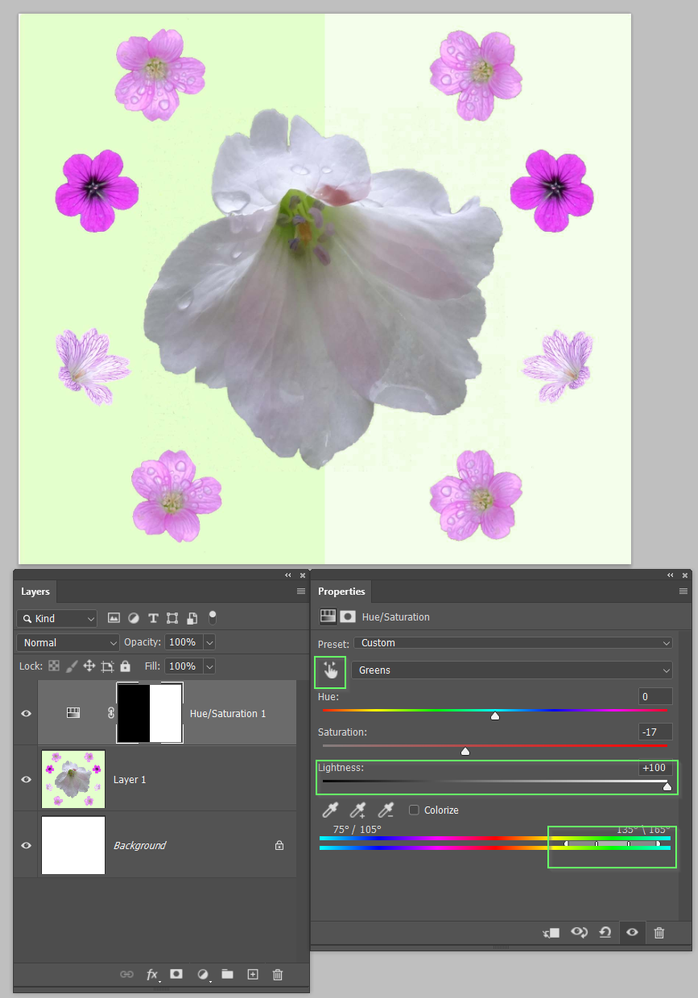Add a layer mask
This screenshot has height=998, width=698.
pos(176,974)
